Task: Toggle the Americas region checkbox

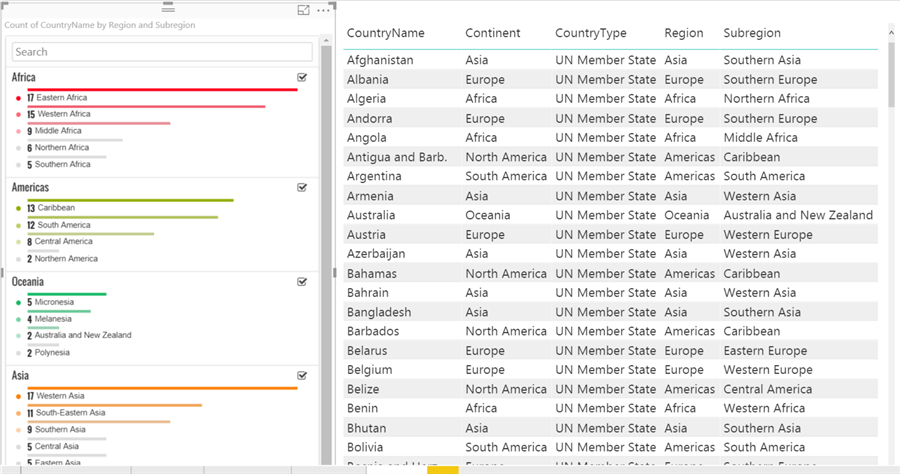Action: click(x=302, y=188)
